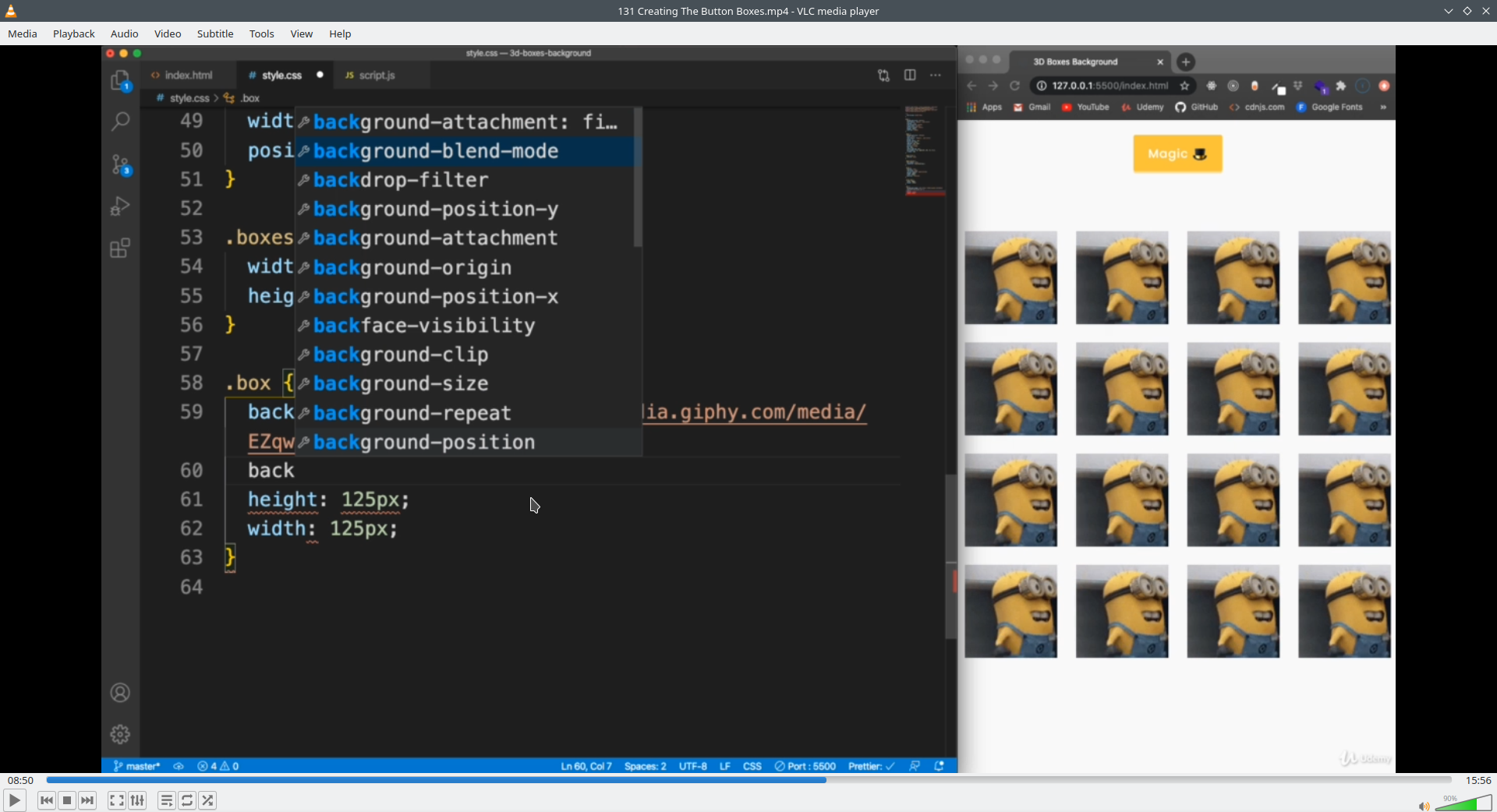Screen dimensions: 1497x812
Task: Open a new tab in Chrome
Action: click(x=1186, y=62)
